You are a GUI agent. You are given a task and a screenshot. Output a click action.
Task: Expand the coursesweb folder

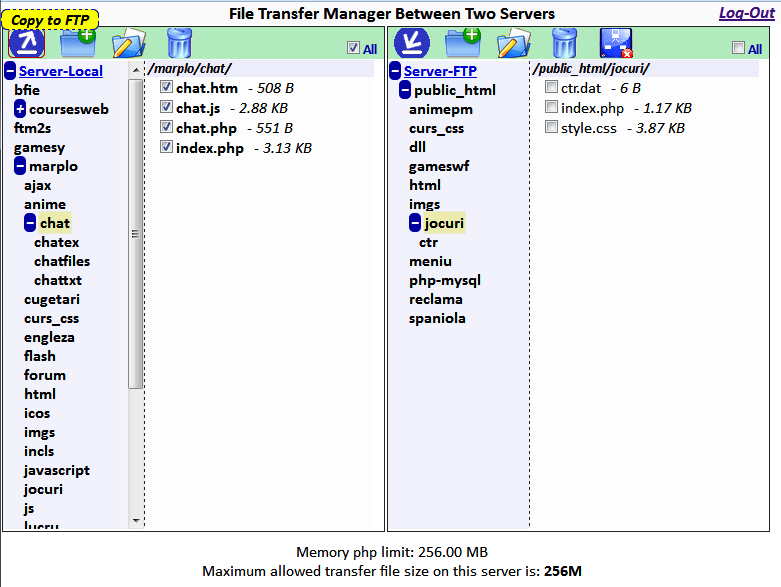point(20,109)
